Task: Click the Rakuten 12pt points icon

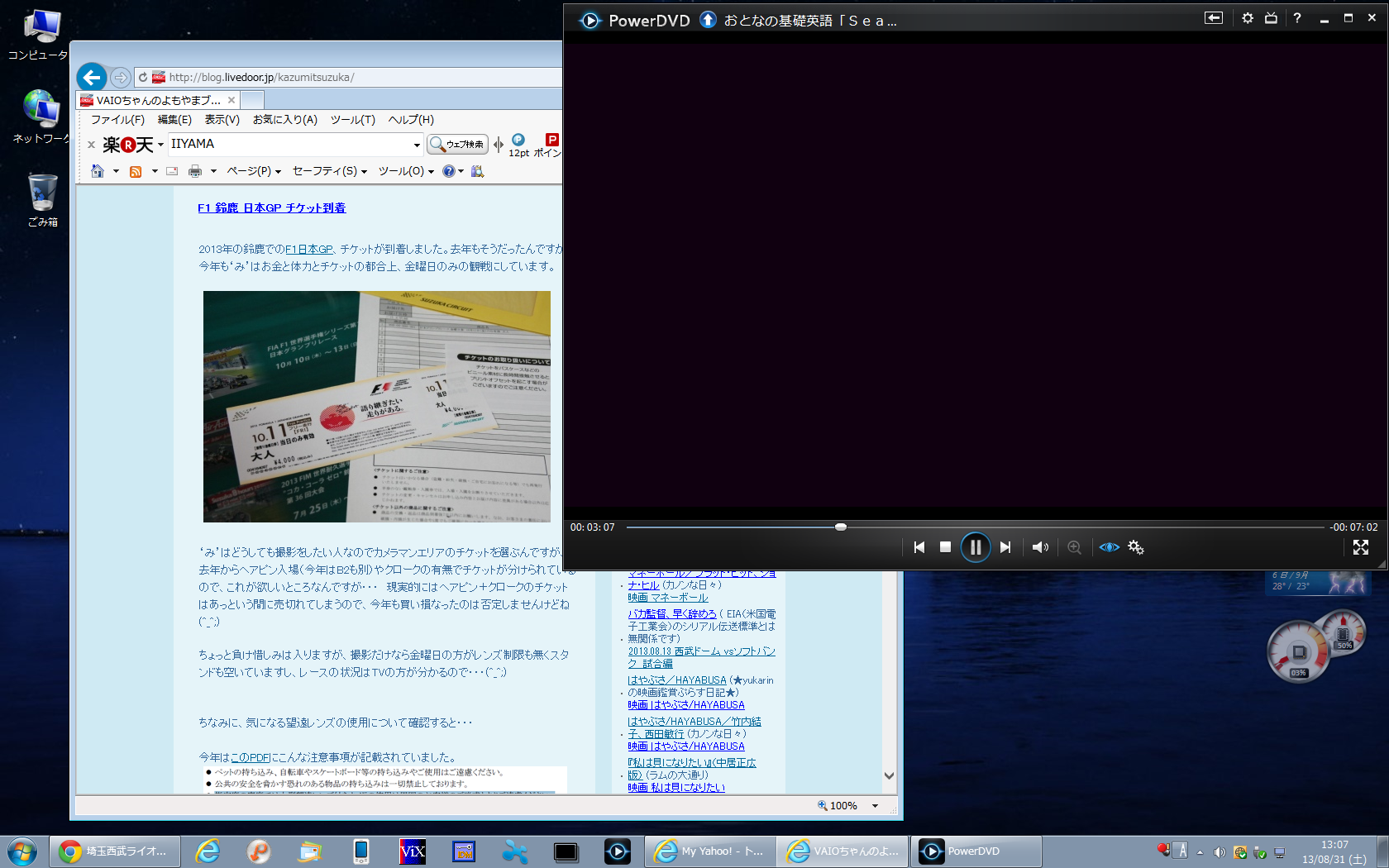Action: (x=518, y=145)
